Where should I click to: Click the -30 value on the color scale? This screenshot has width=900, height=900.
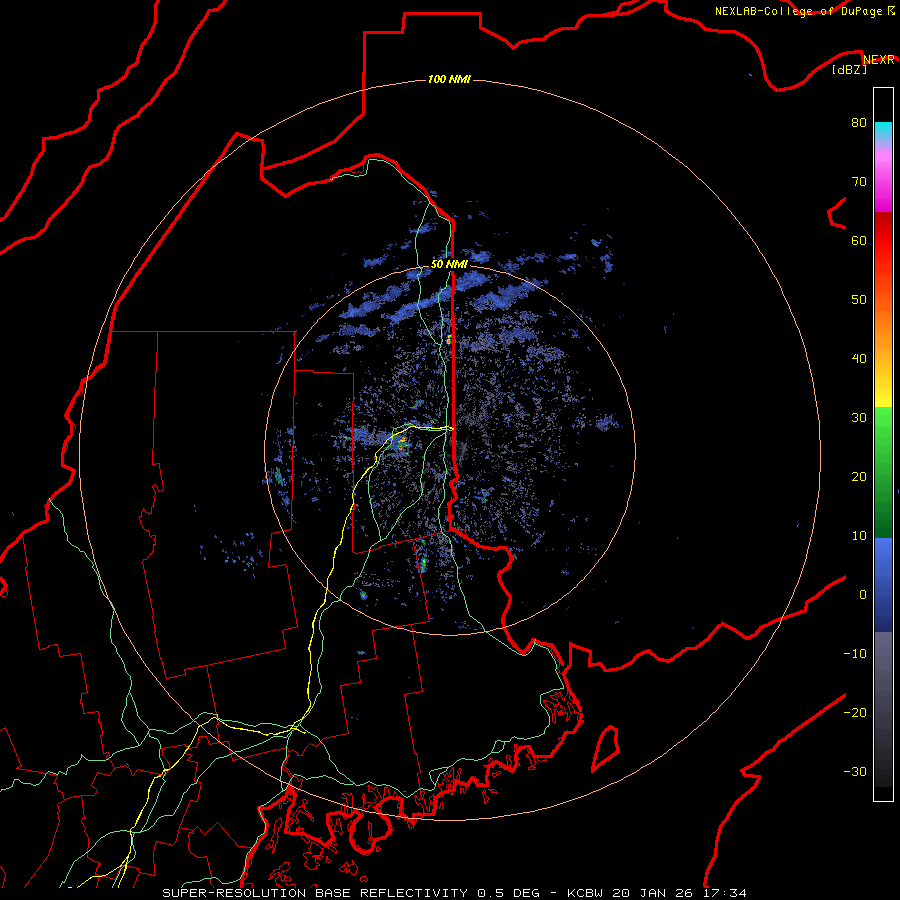tap(855, 771)
